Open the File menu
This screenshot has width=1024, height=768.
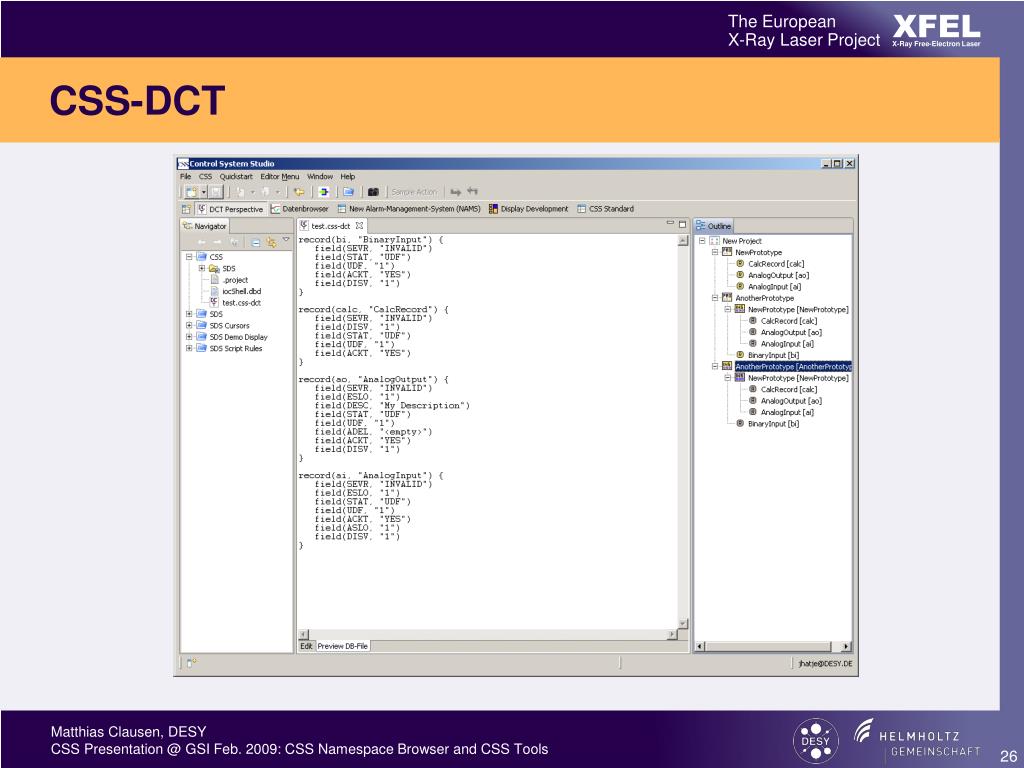185,176
